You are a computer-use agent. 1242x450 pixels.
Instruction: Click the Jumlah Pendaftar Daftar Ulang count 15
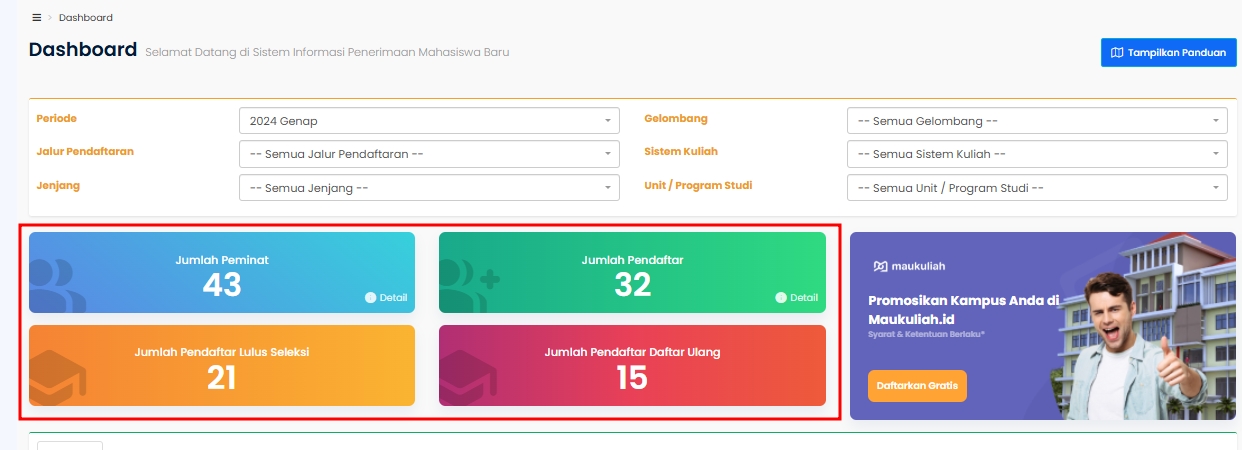tap(632, 377)
